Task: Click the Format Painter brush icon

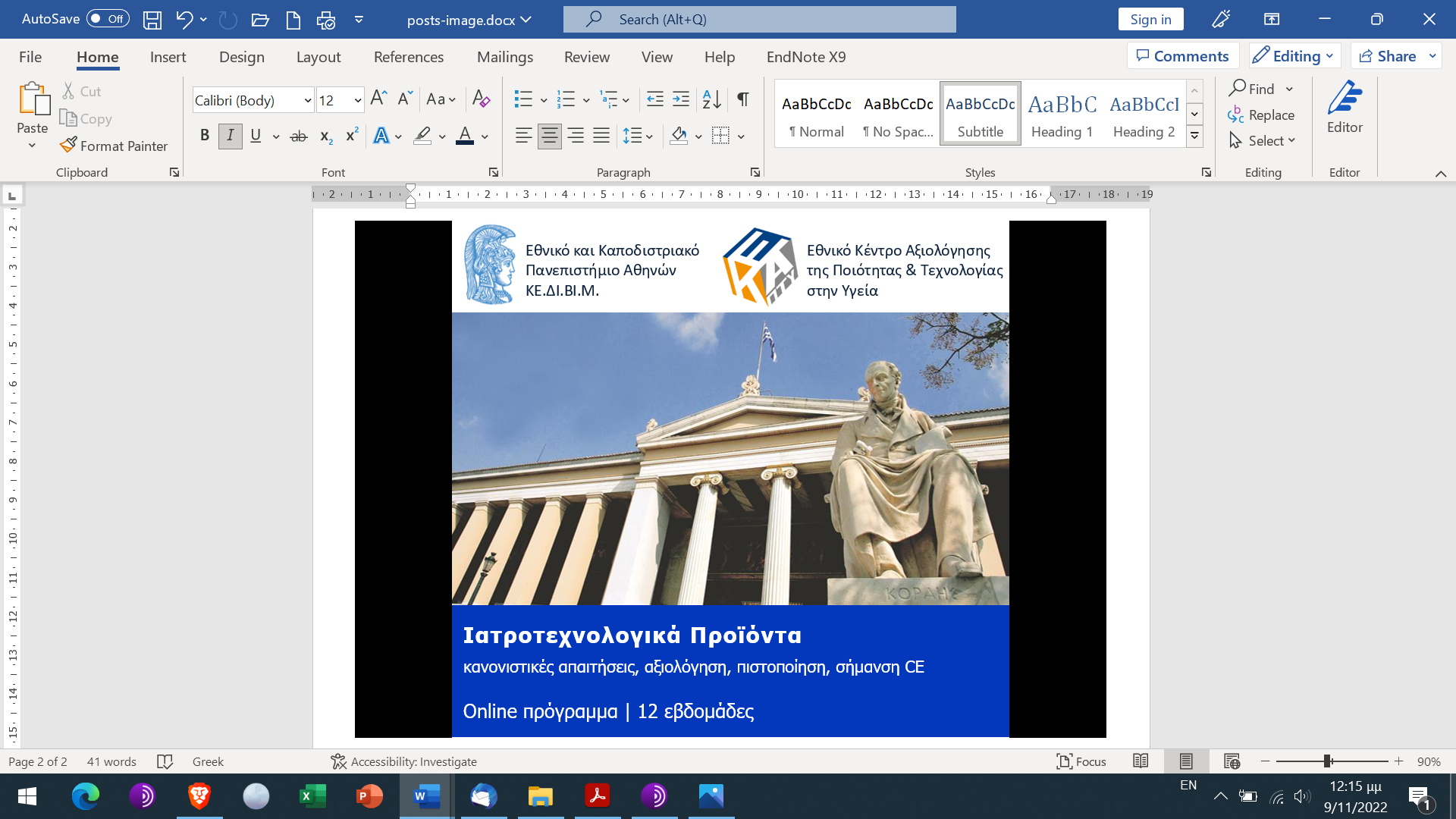Action: pyautogui.click(x=68, y=145)
